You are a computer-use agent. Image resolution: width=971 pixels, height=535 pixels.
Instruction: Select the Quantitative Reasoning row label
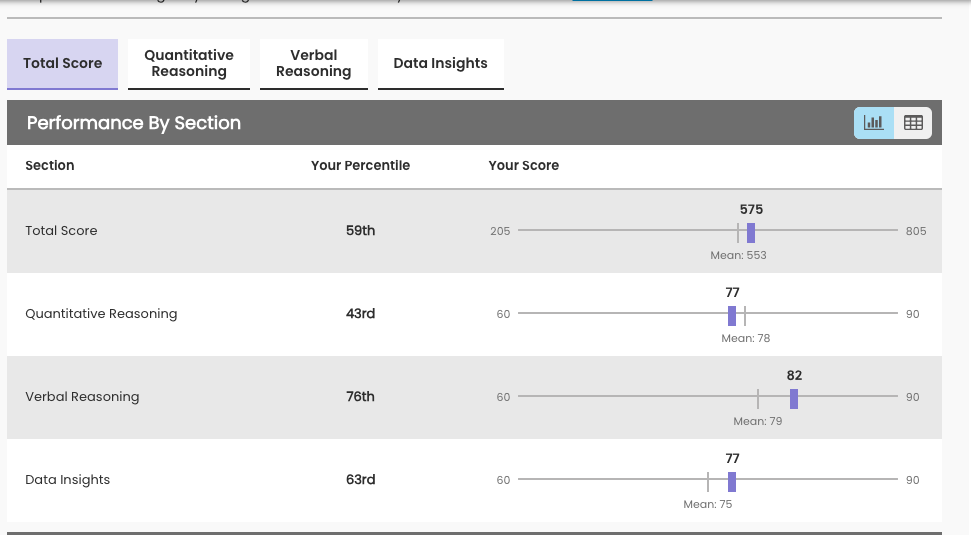click(101, 314)
